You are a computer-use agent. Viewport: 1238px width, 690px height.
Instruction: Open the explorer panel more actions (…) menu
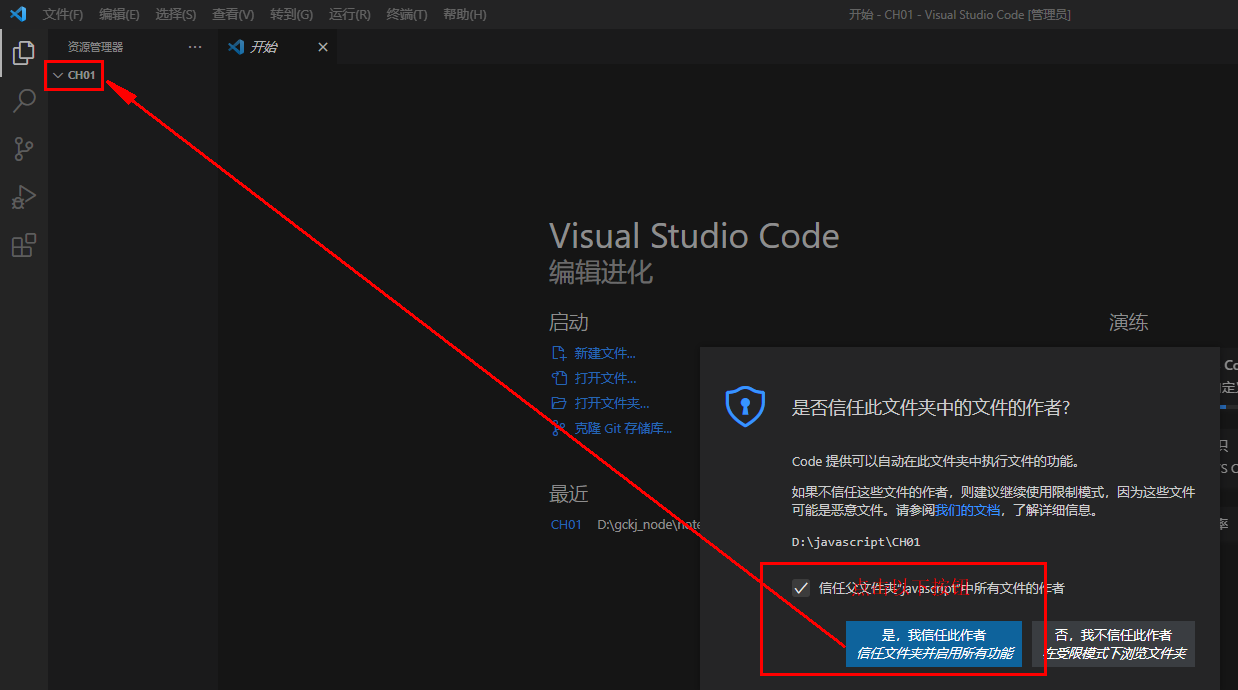pos(195,47)
